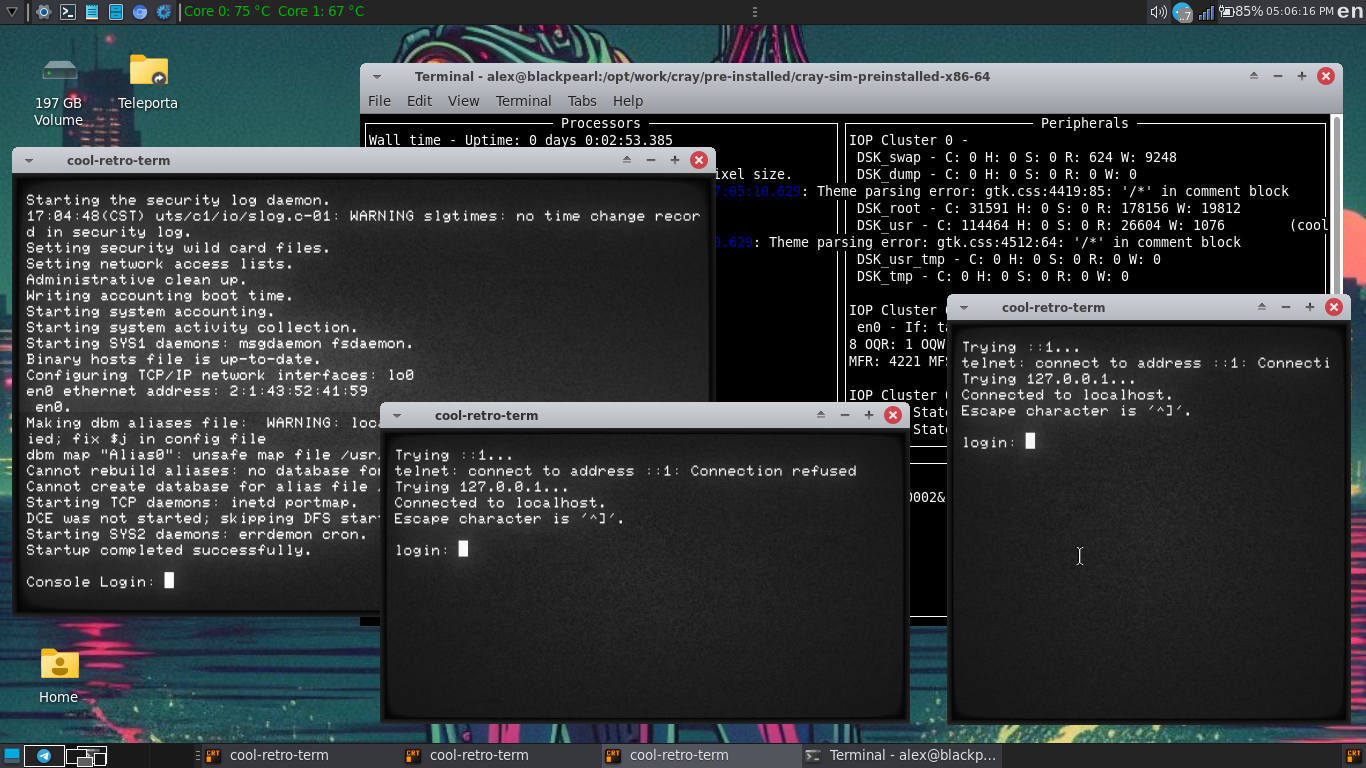
Task: Open the Terminal menu in menu bar
Action: pos(523,101)
